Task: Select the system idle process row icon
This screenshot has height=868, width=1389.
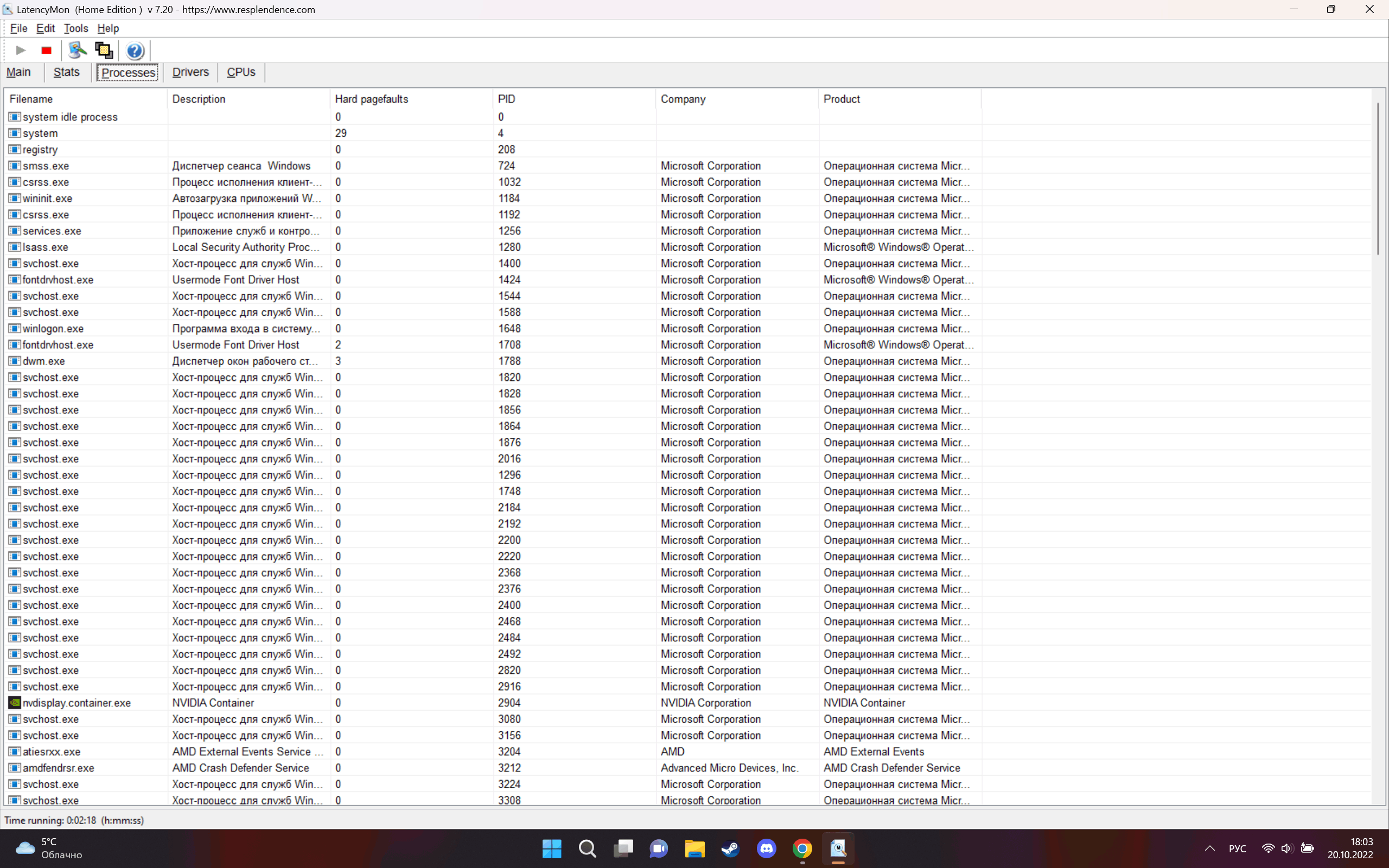Action: [14, 117]
